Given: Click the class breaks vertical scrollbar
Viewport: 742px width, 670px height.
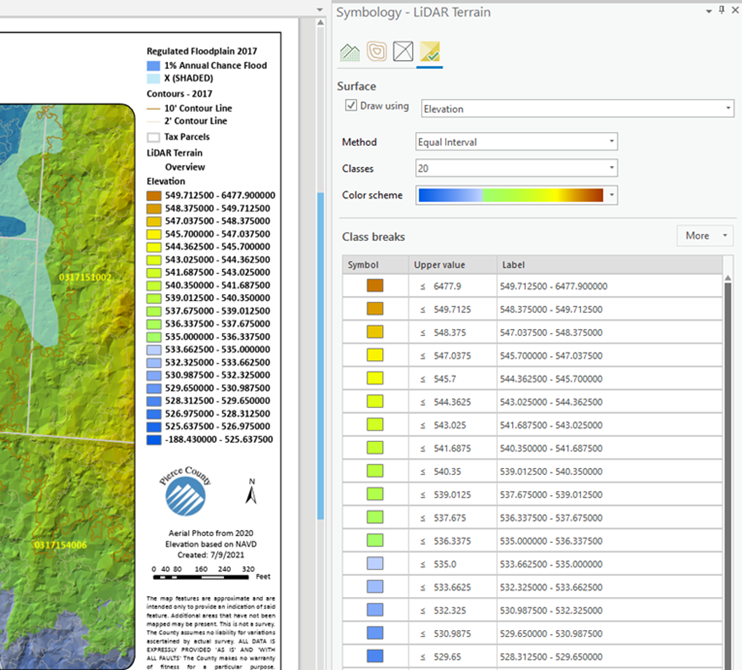Looking at the screenshot, I should pyautogui.click(x=727, y=450).
